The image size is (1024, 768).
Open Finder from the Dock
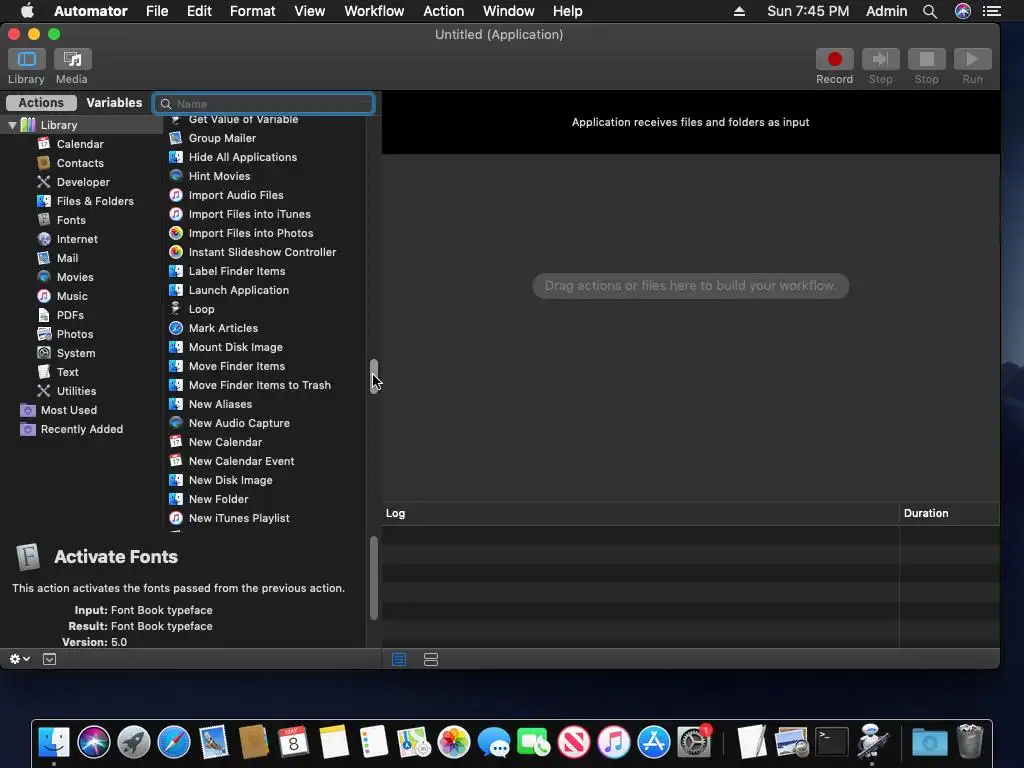[x=54, y=743]
